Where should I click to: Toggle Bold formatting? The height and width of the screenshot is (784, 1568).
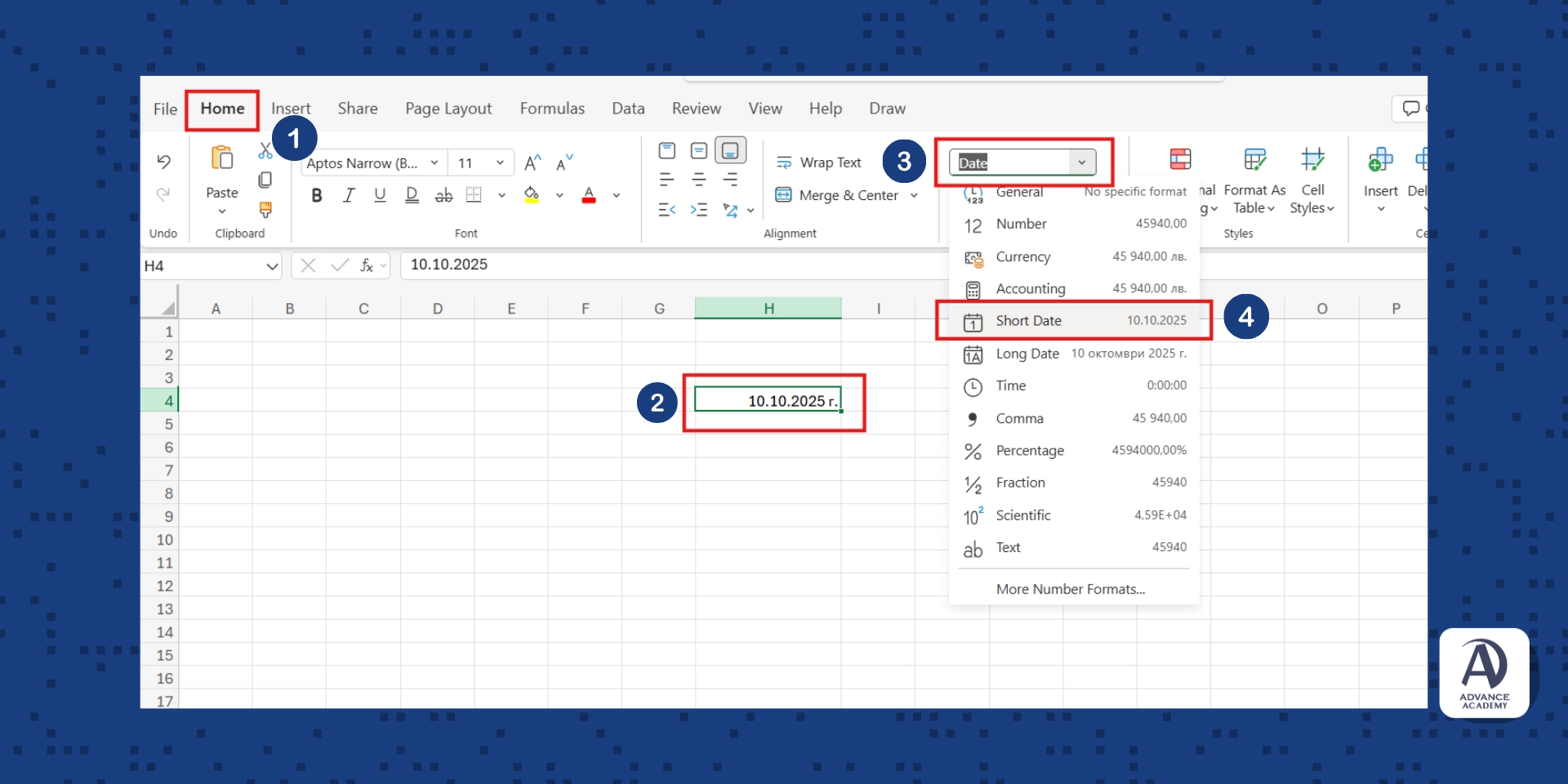coord(317,195)
